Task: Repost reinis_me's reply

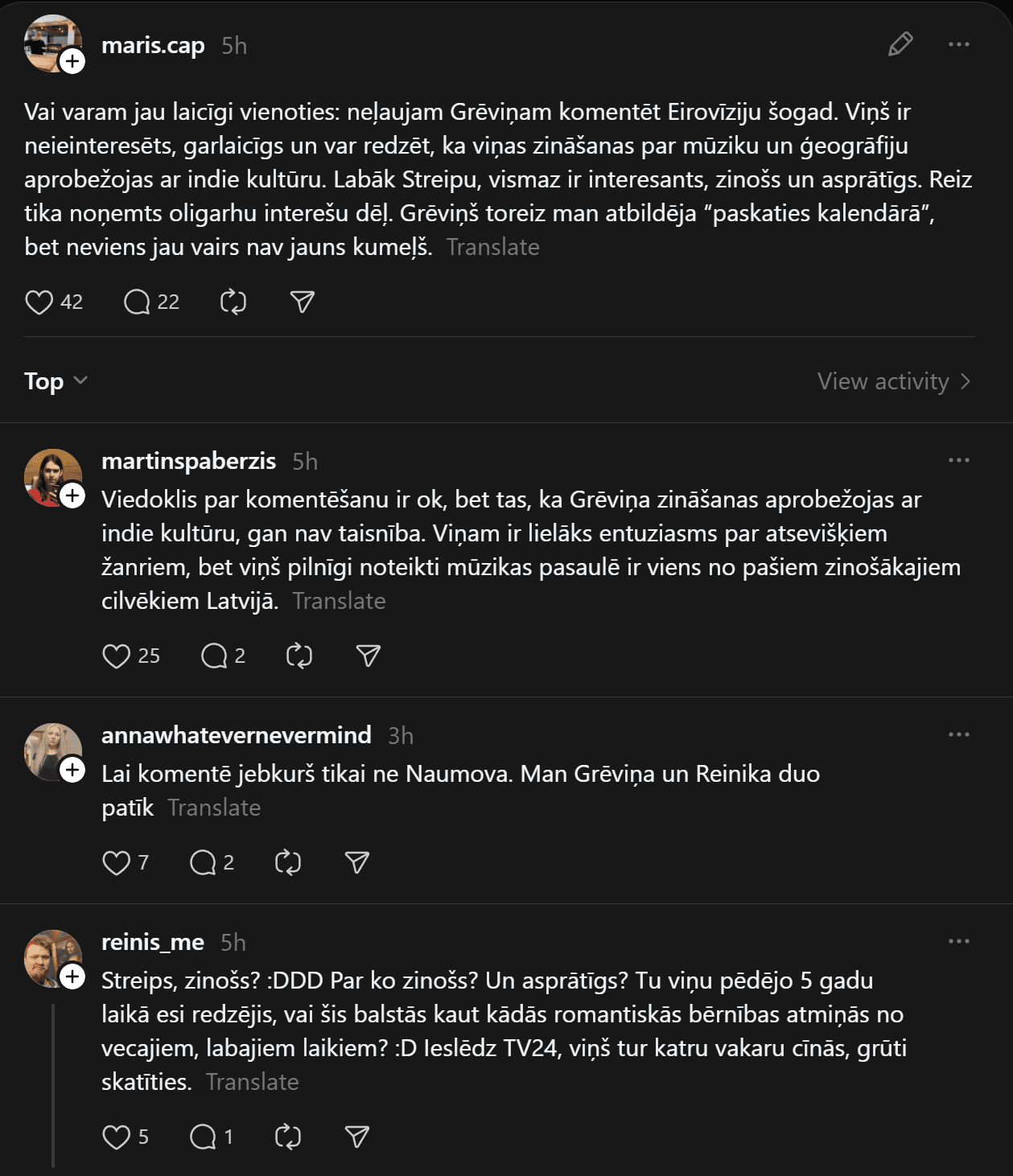Action: click(288, 1137)
